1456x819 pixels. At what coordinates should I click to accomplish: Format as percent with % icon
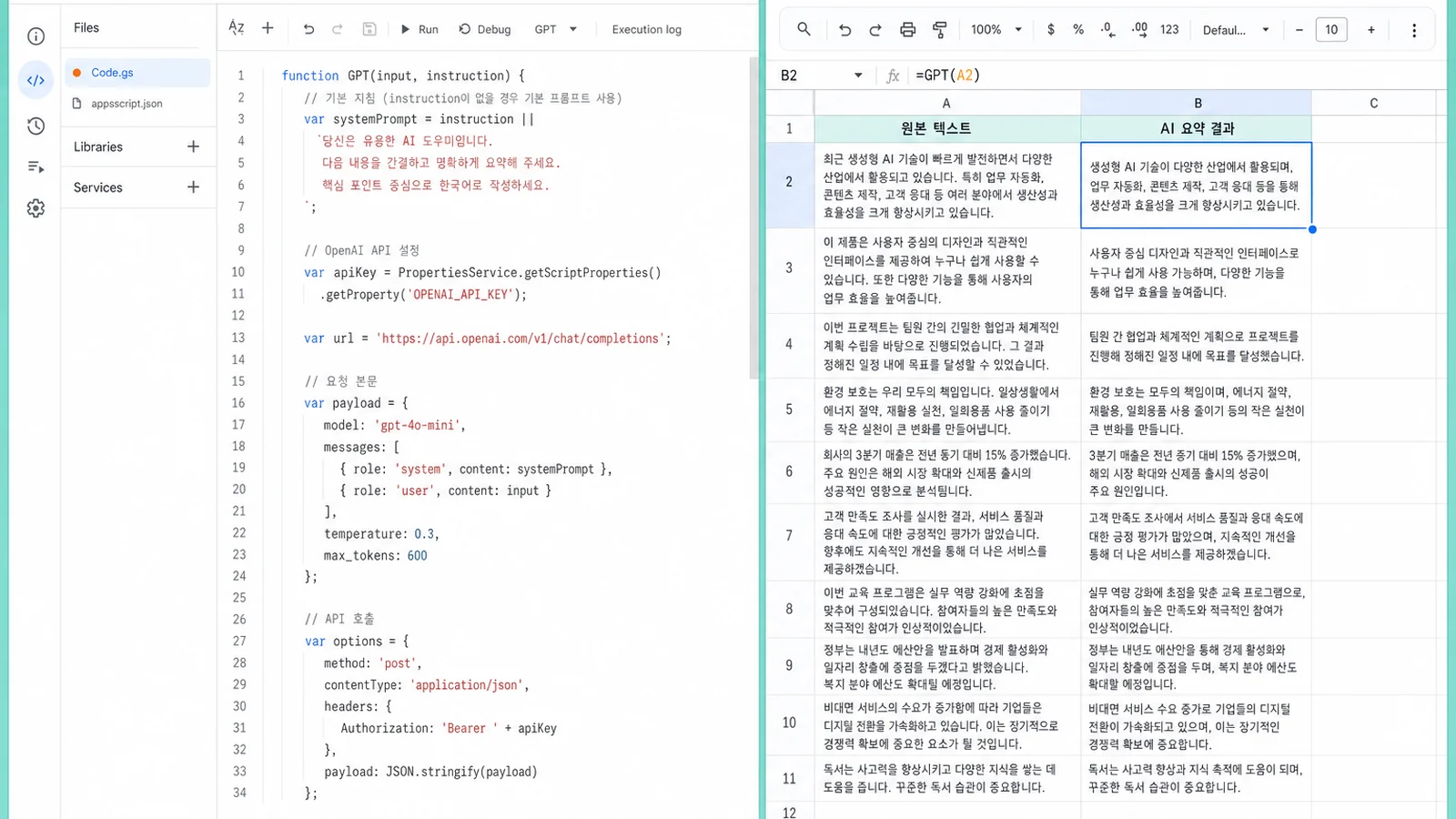(1078, 30)
